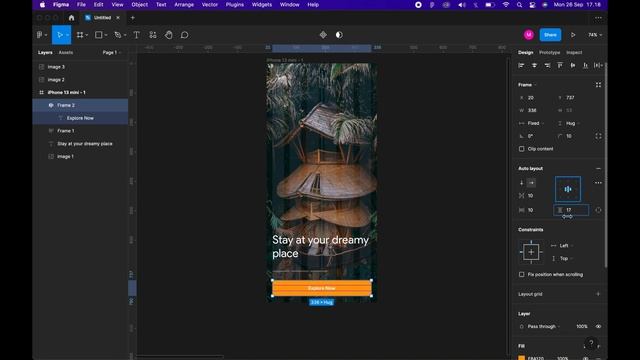This screenshot has height=360, width=640.
Task: Select the Hand tool
Action: (169, 35)
